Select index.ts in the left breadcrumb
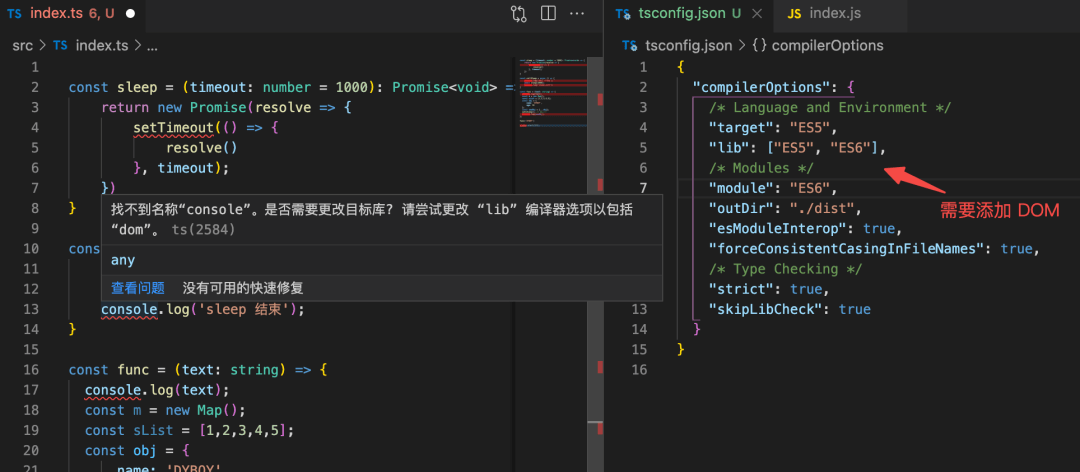Image resolution: width=1080 pixels, height=472 pixels. tap(101, 46)
